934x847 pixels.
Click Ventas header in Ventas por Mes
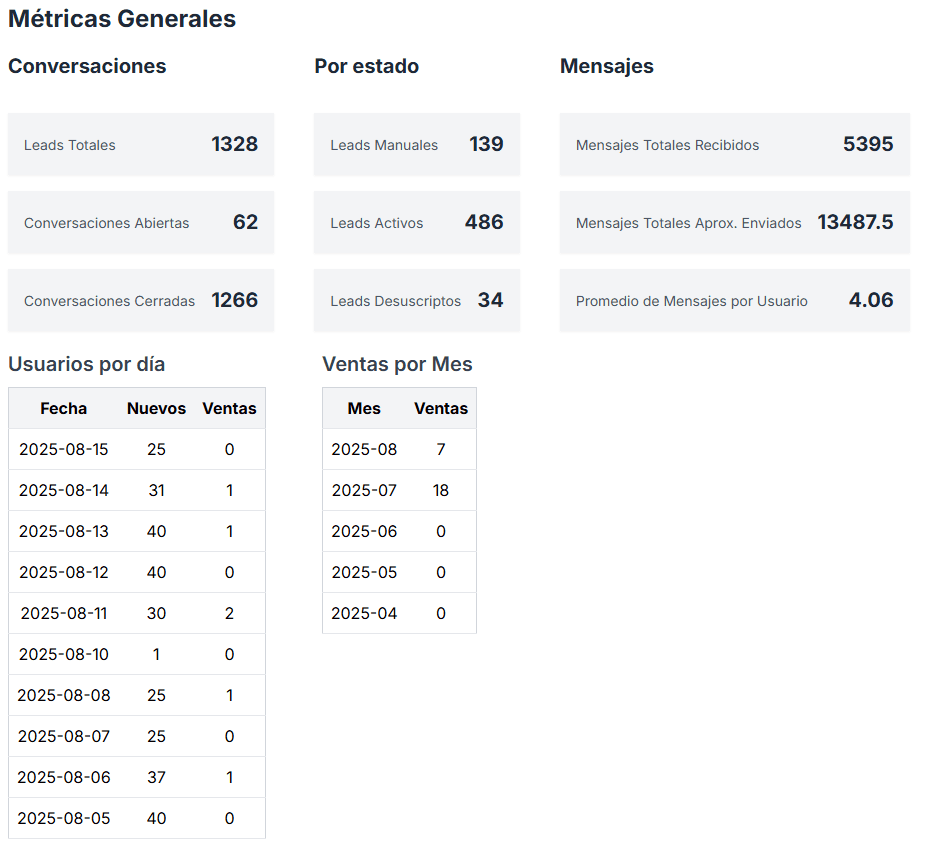(x=441, y=408)
